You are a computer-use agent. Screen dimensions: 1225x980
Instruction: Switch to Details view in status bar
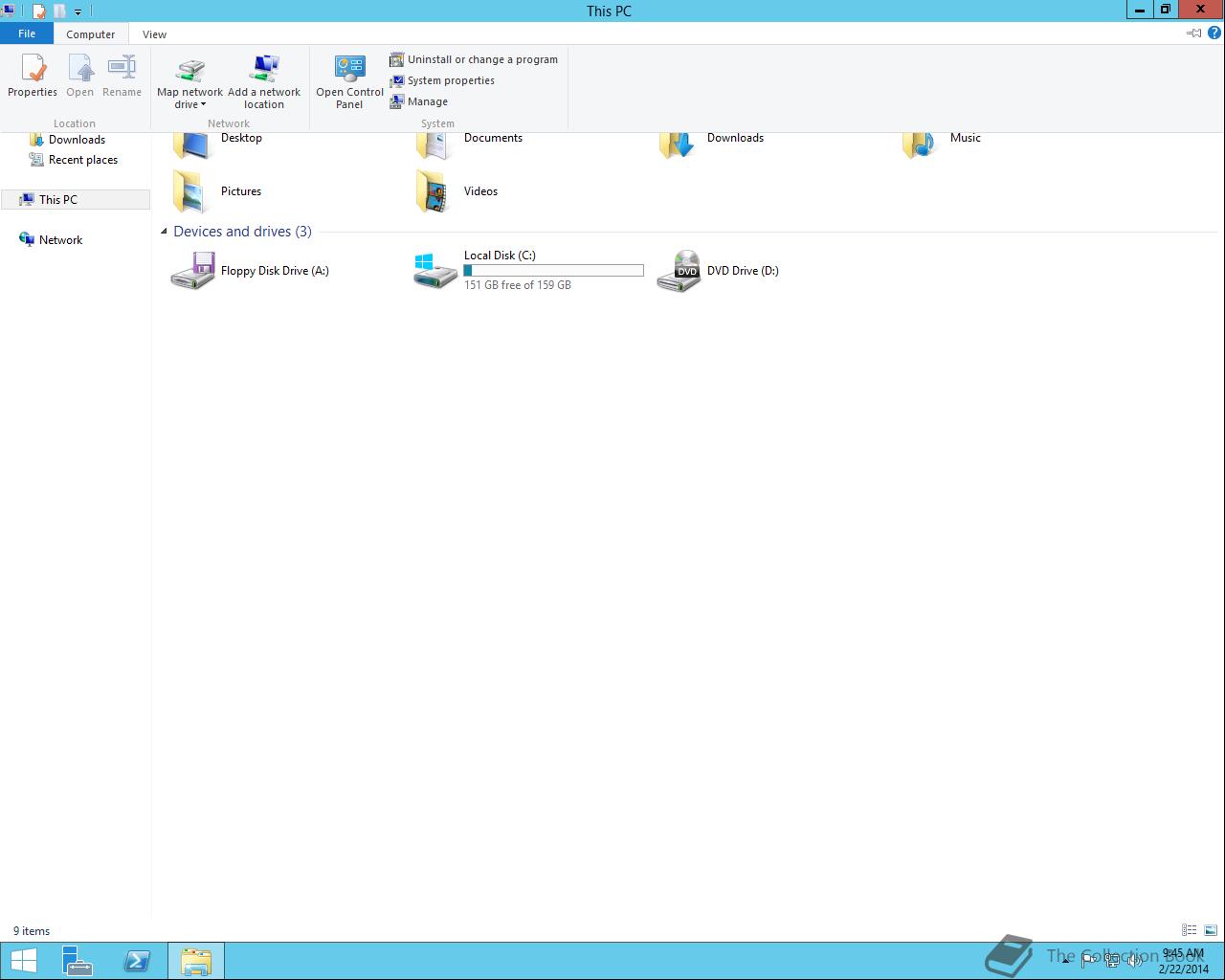point(1189,930)
